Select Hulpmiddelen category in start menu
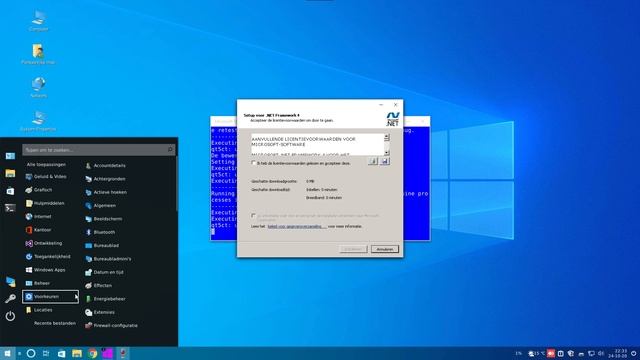The width and height of the screenshot is (640, 360). [46, 203]
